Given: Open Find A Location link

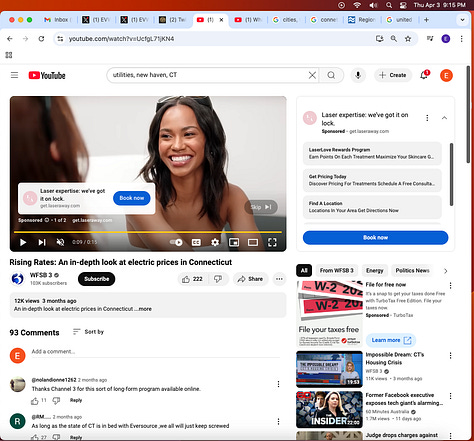Looking at the screenshot, I should click(372, 207).
